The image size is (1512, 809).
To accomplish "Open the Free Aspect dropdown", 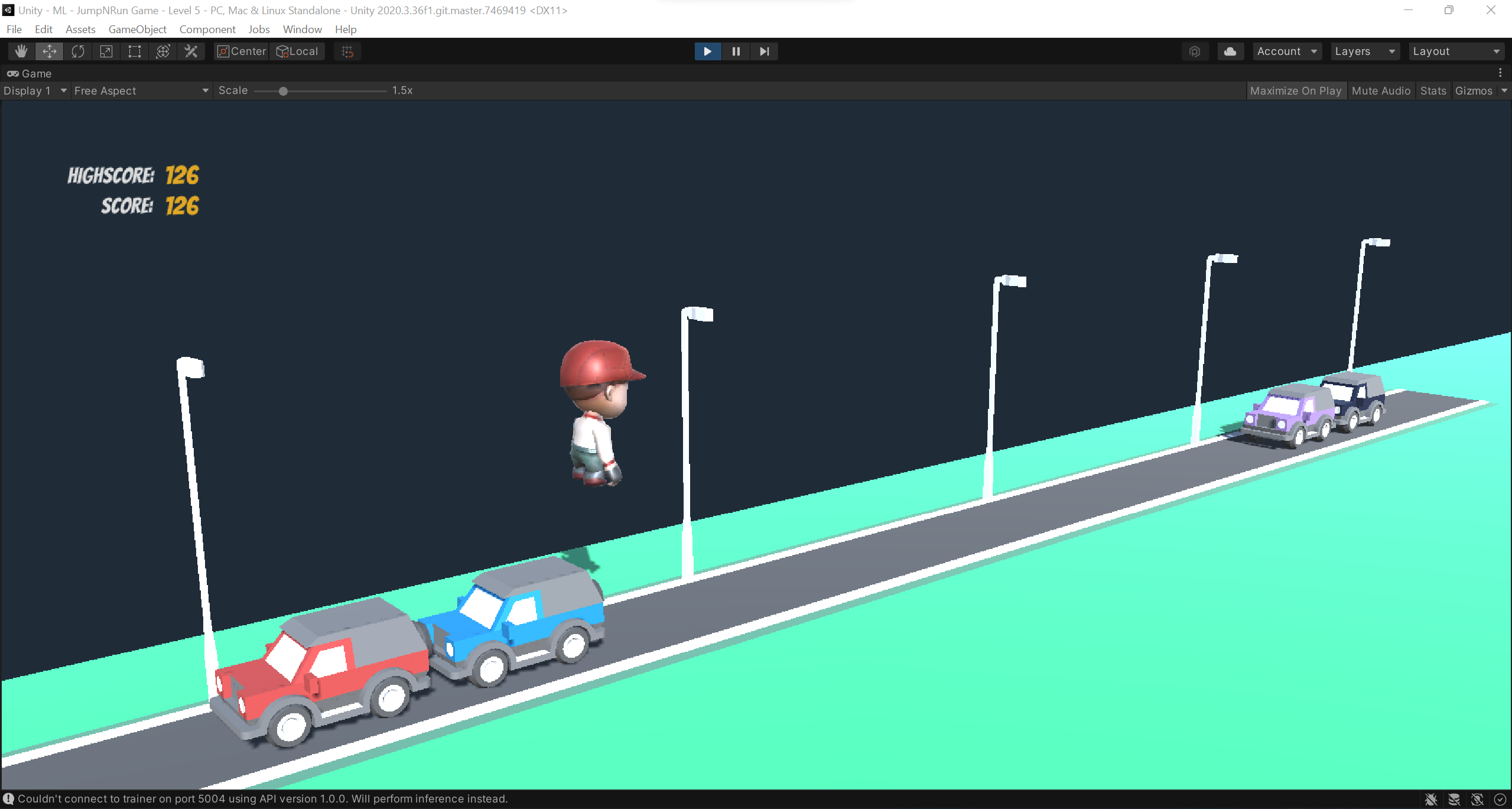I will tap(141, 90).
